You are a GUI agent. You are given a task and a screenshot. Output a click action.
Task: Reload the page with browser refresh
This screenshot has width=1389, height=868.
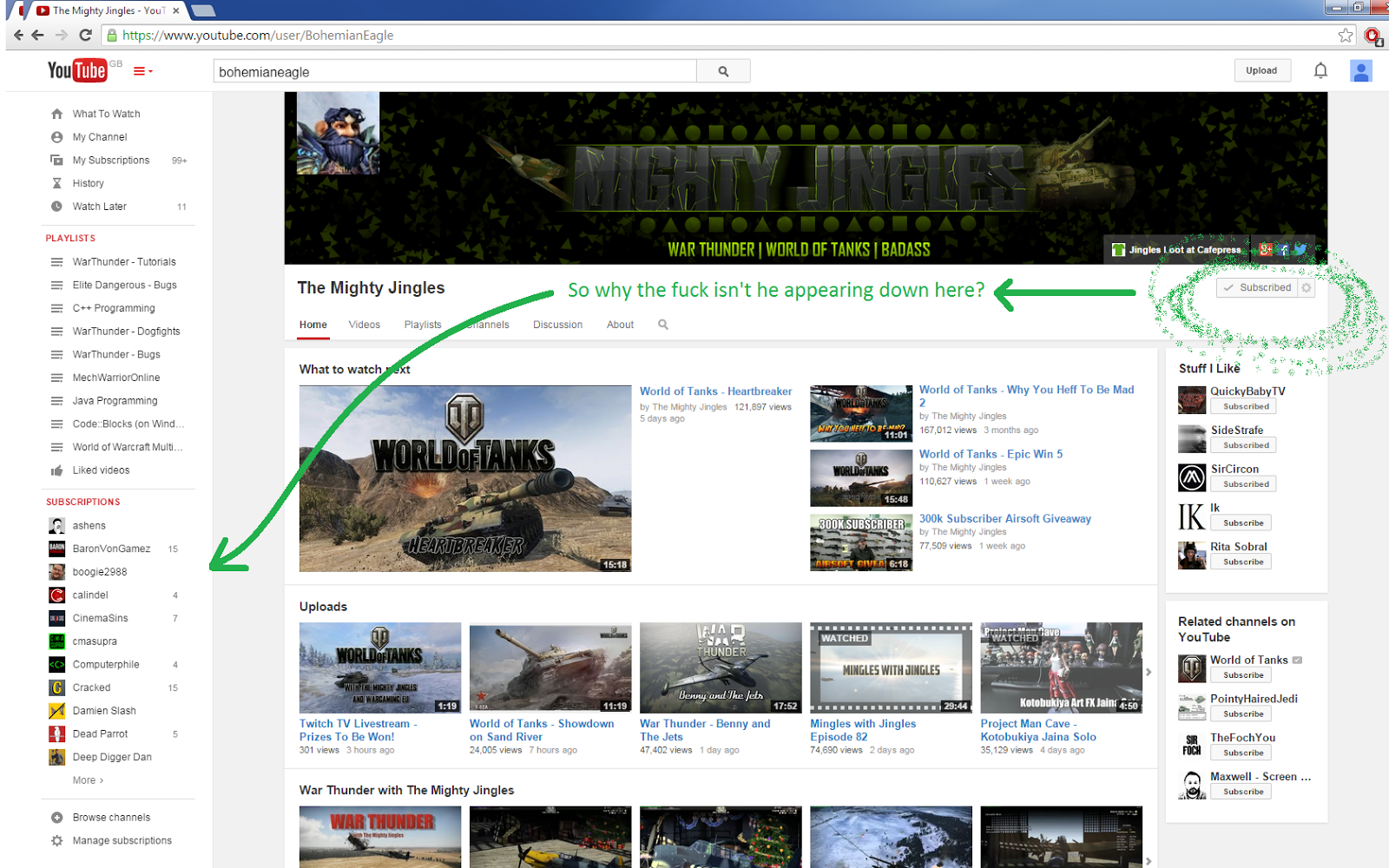click(x=85, y=36)
